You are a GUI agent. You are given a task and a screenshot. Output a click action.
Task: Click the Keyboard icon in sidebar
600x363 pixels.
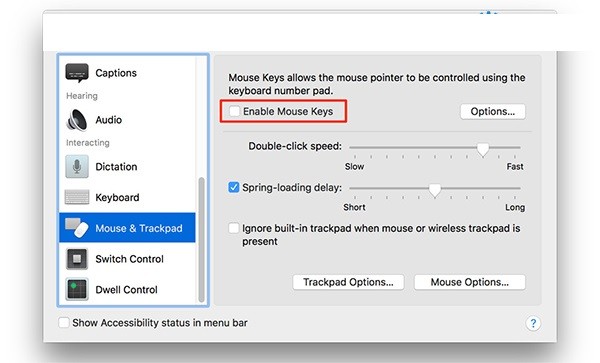[77, 197]
